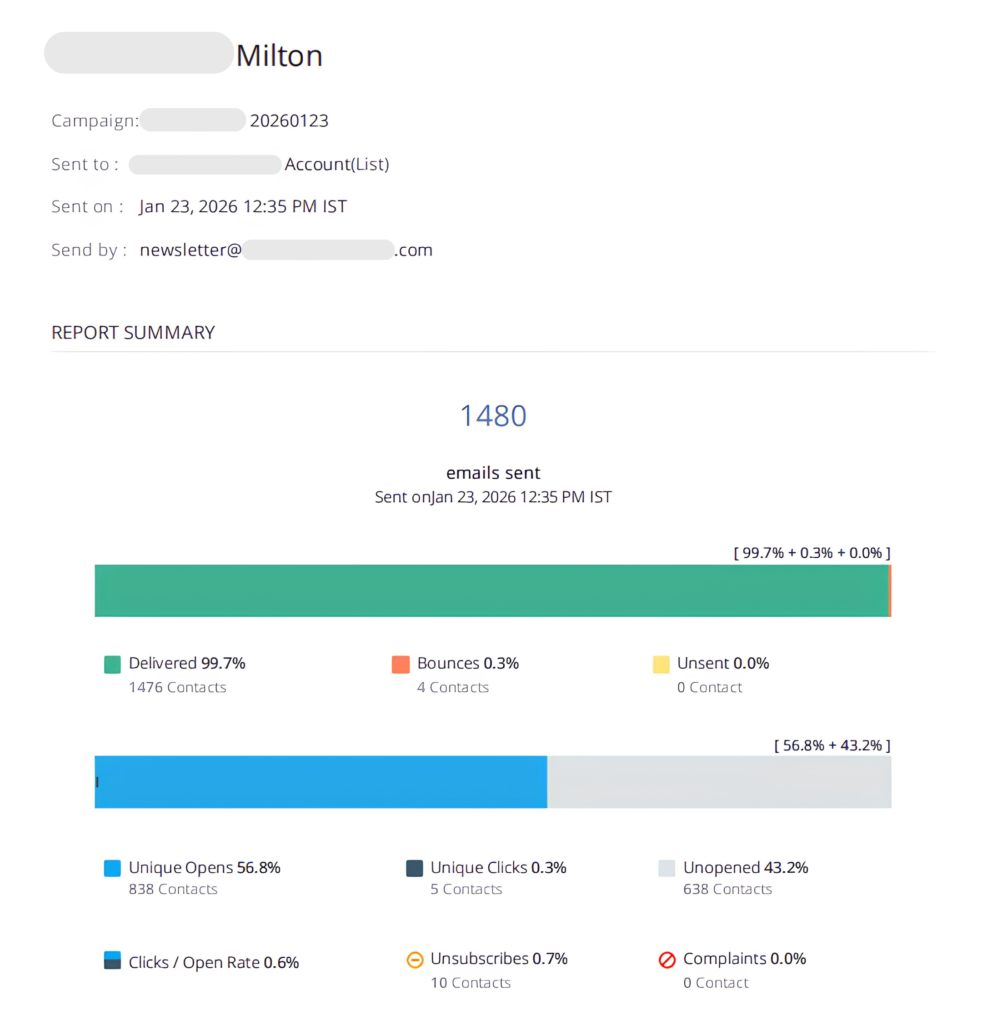Open the 10 Contacts unsubscribes list
The width and height of the screenshot is (982, 1030).
(x=470, y=983)
